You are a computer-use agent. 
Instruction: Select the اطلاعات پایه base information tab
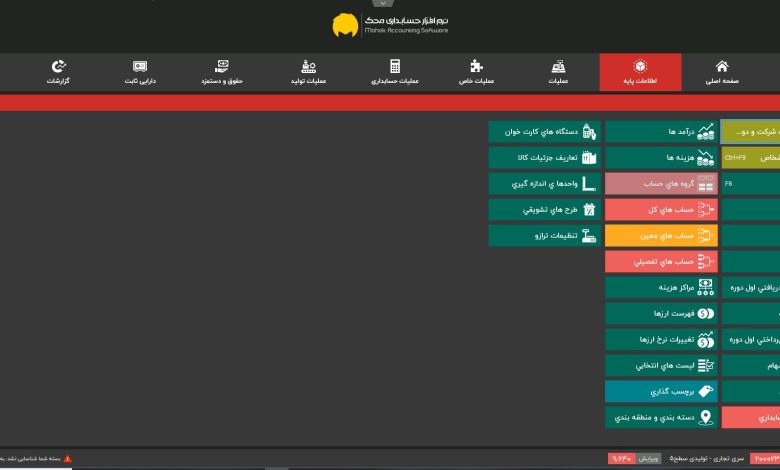coord(640,72)
